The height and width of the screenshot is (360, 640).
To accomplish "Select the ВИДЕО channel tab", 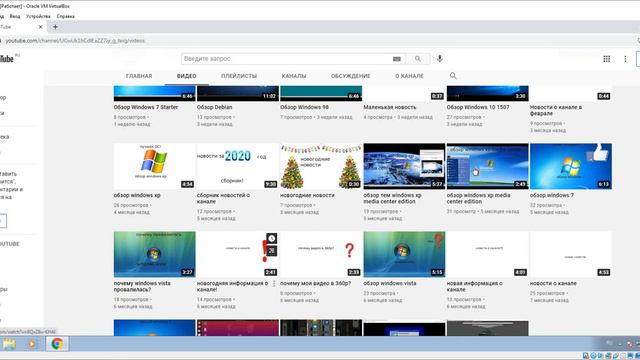I will point(187,76).
